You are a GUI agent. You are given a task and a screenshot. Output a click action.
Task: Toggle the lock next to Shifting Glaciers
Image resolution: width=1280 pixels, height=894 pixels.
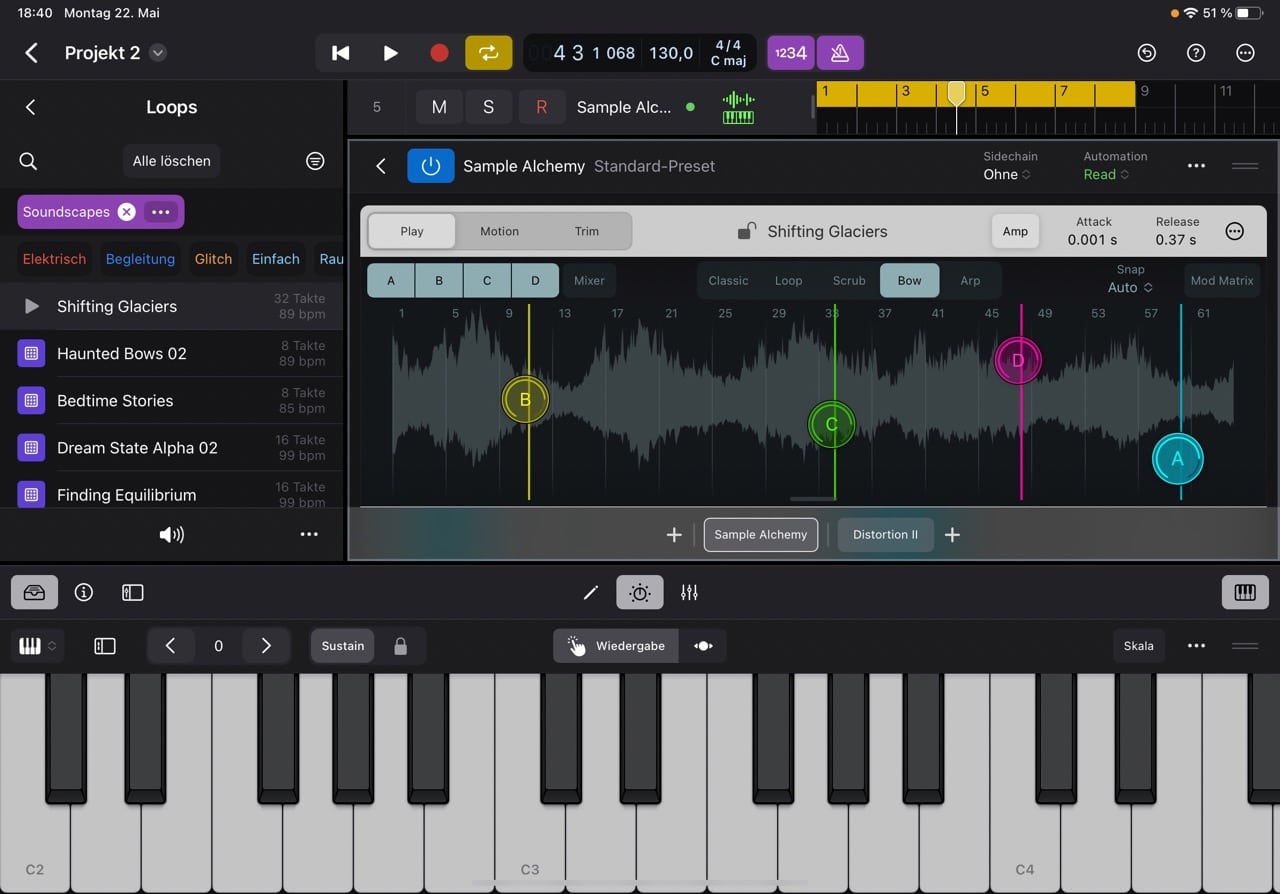point(746,231)
